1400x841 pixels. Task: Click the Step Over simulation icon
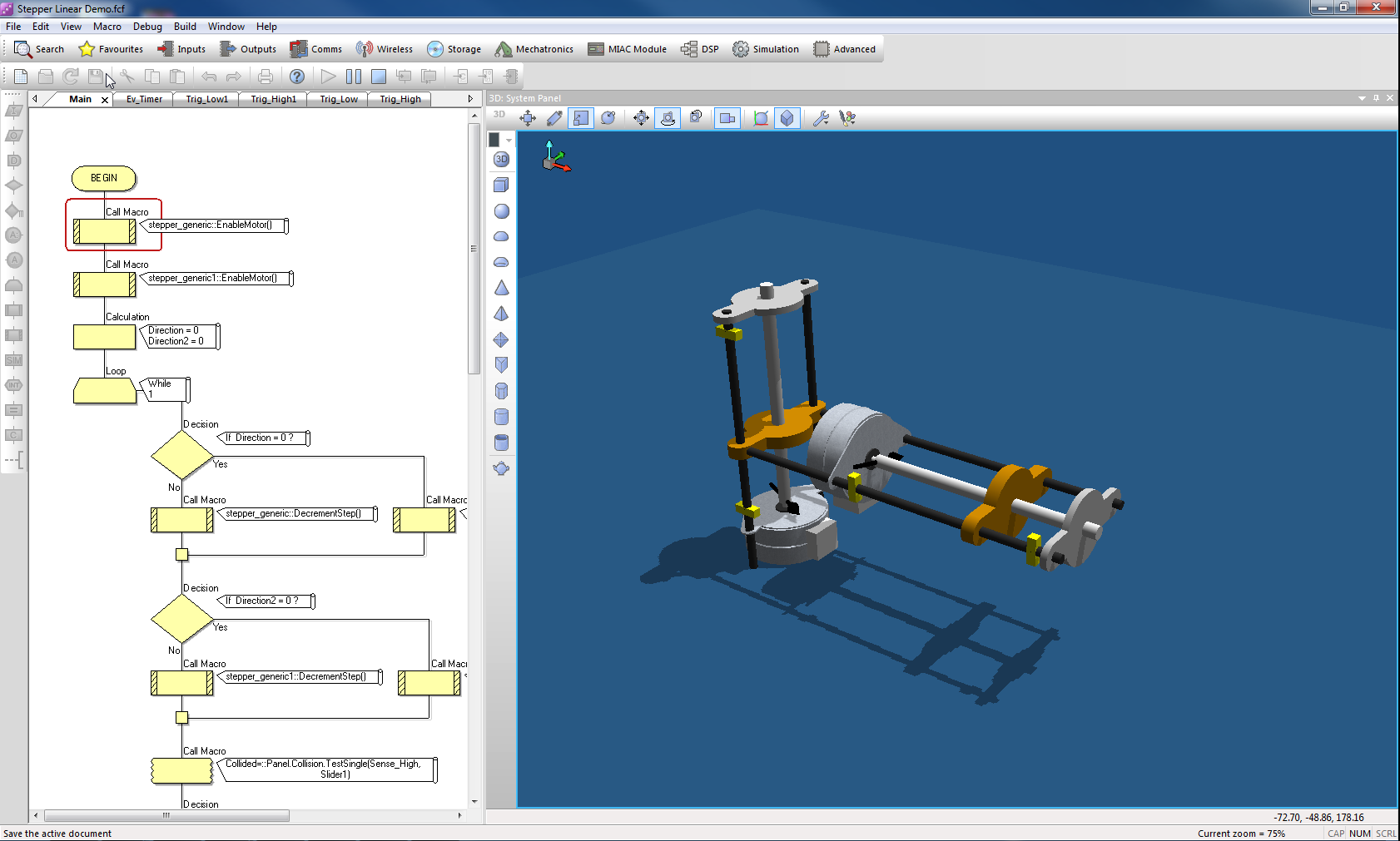[429, 77]
